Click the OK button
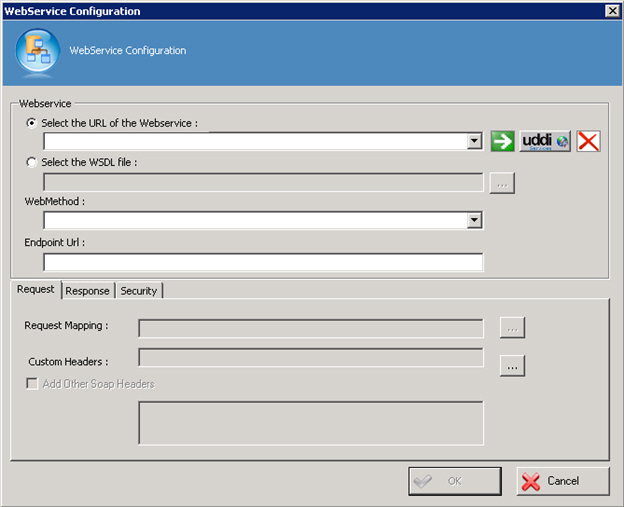Screen dimensions: 624x507 [454, 481]
